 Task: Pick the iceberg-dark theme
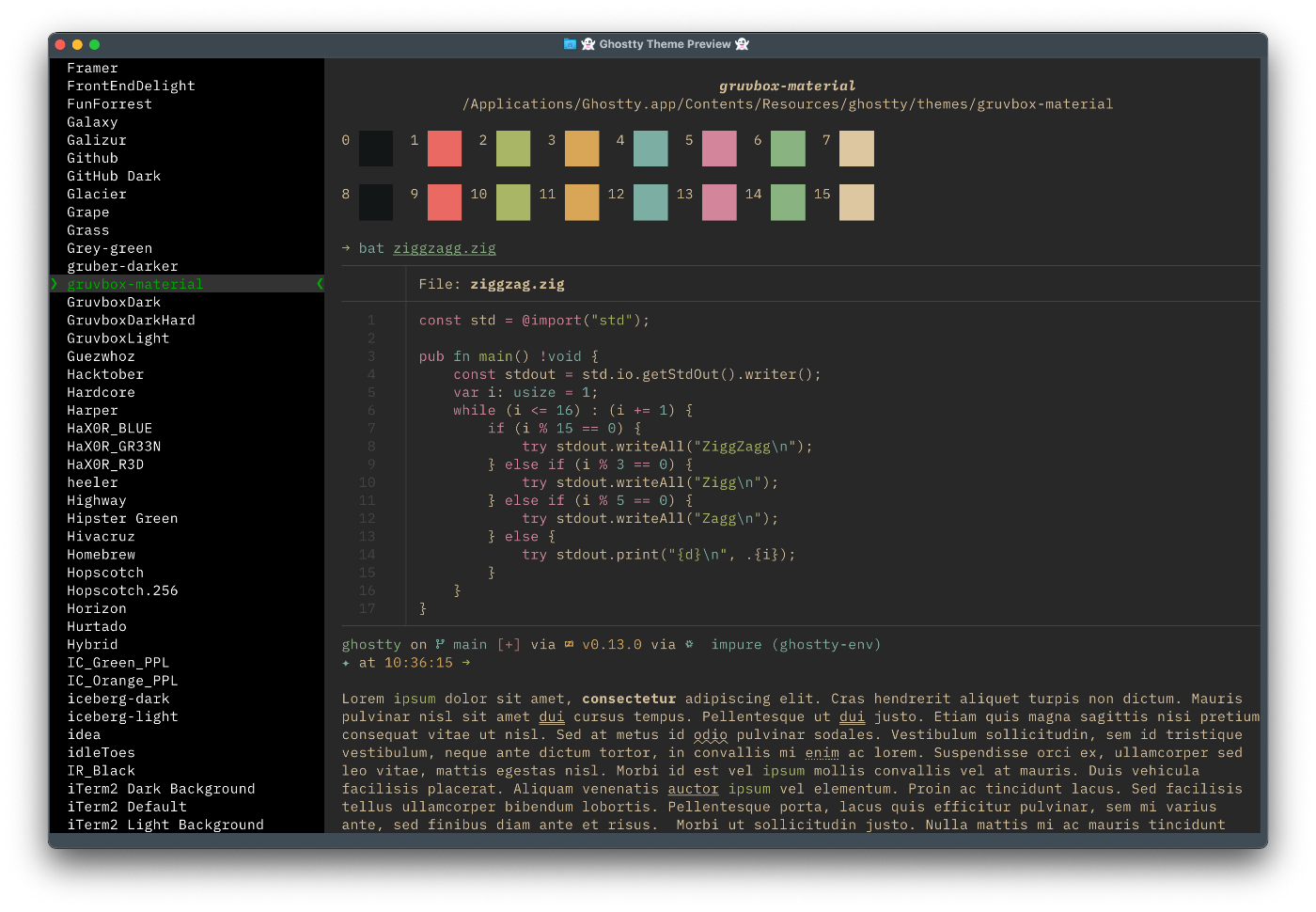pyautogui.click(x=118, y=699)
